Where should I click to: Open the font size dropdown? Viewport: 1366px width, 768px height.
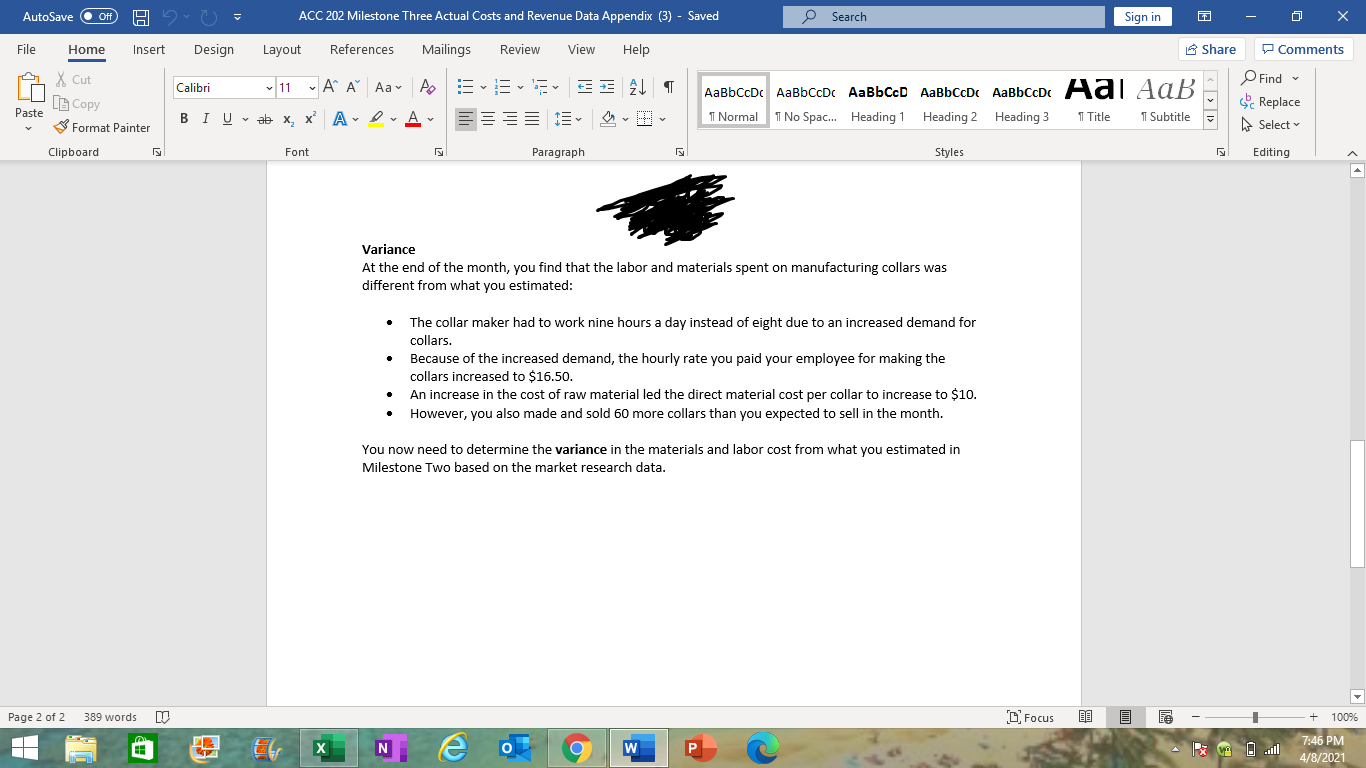tap(313, 88)
